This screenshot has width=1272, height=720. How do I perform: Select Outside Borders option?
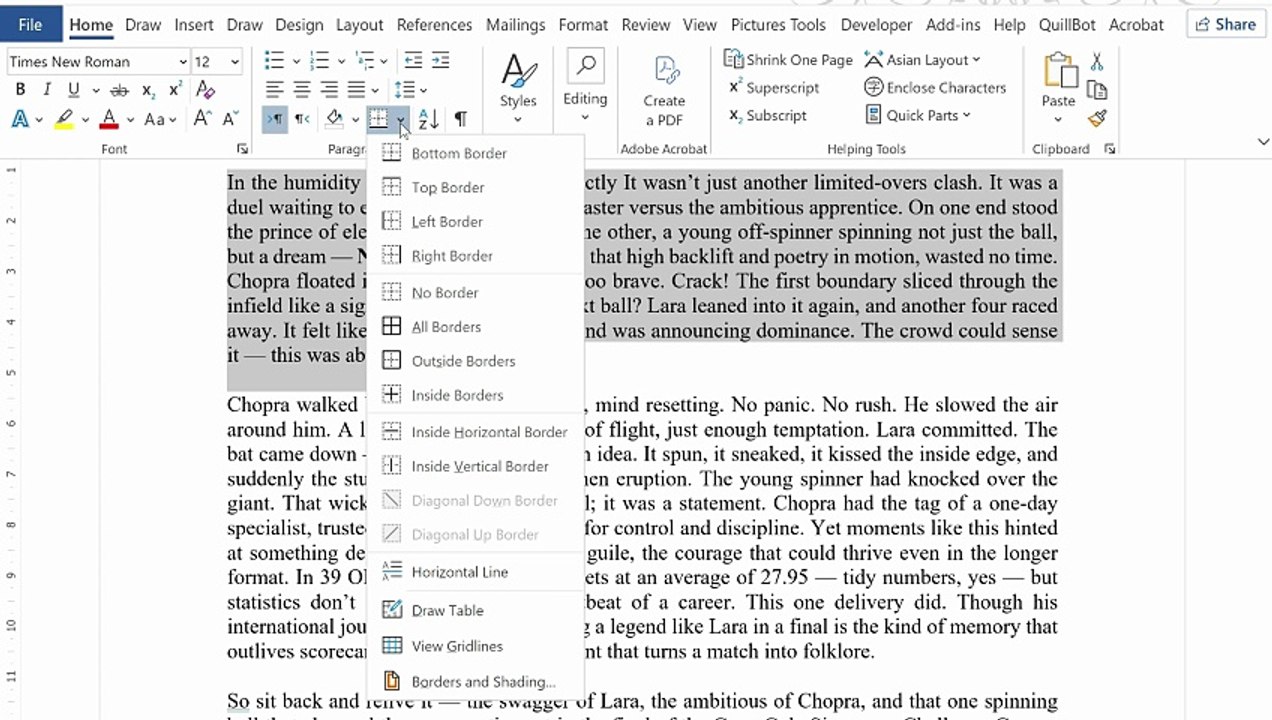point(475,361)
